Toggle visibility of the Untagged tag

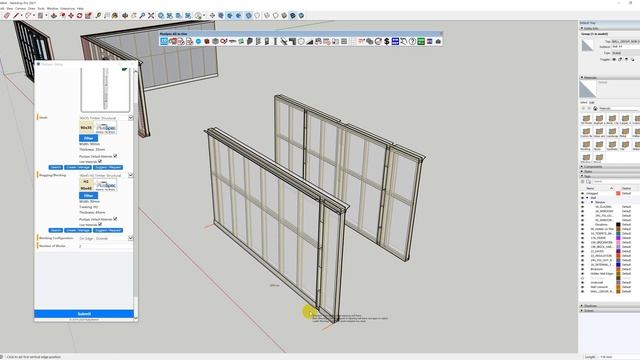(x=582, y=193)
